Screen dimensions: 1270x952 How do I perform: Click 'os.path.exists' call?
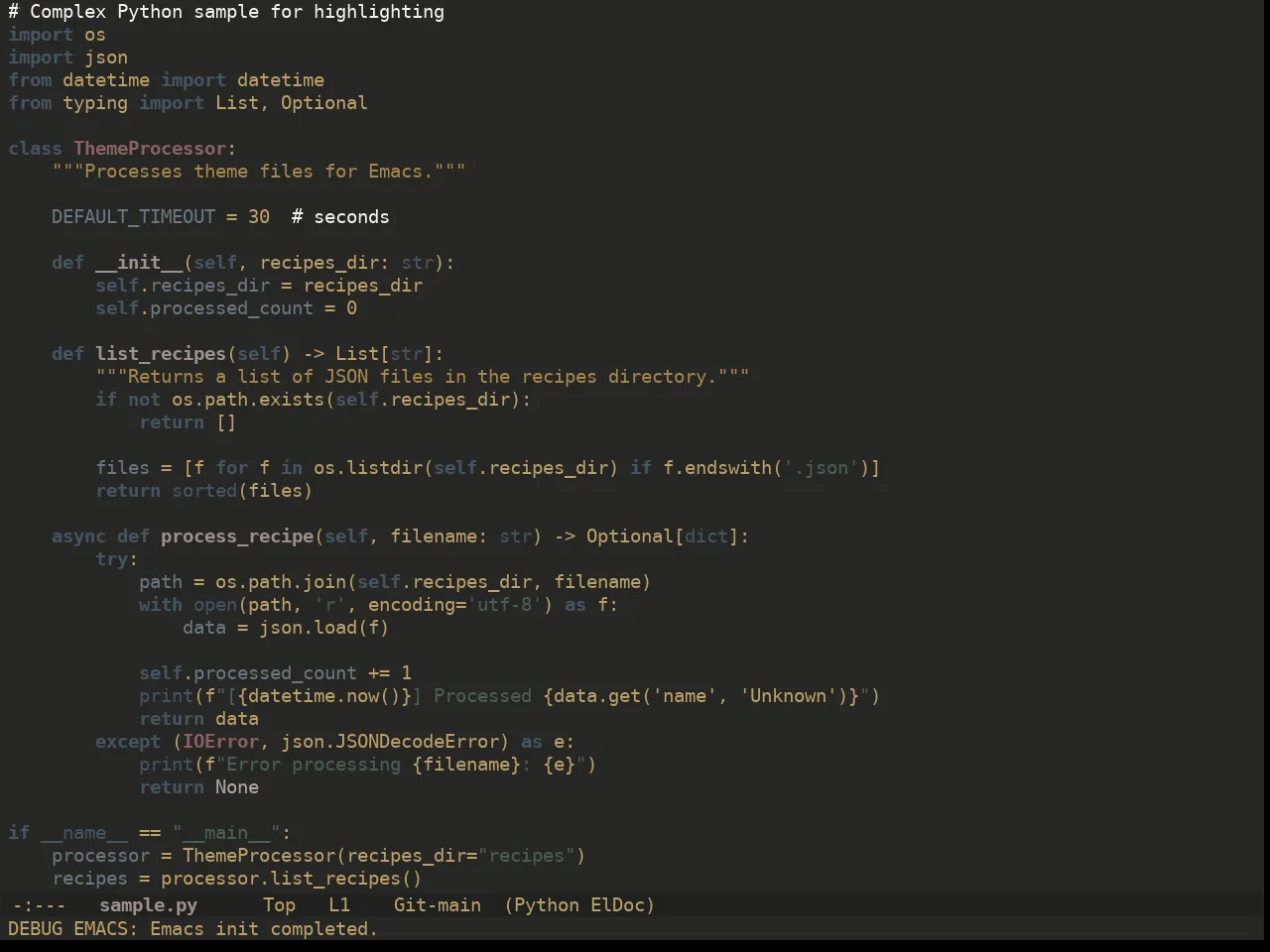(248, 400)
